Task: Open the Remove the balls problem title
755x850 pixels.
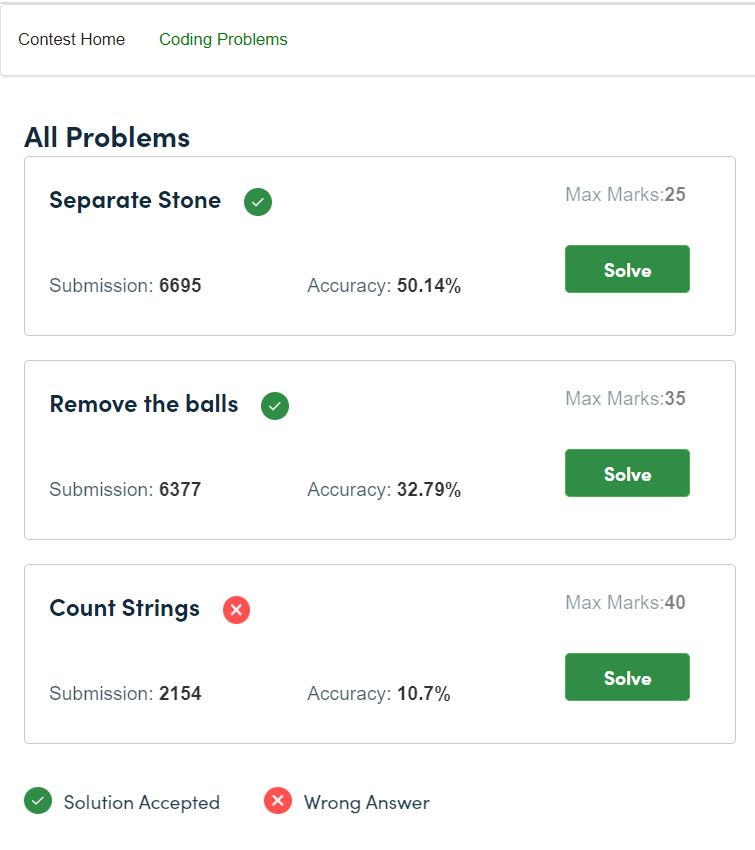Action: click(x=144, y=404)
